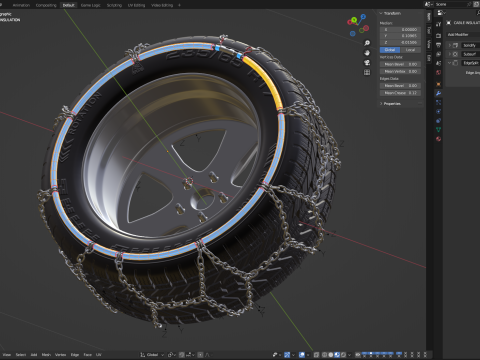Click the Median Z value field
Image resolution: width=480 pixels, height=360 pixels.
click(x=400, y=42)
